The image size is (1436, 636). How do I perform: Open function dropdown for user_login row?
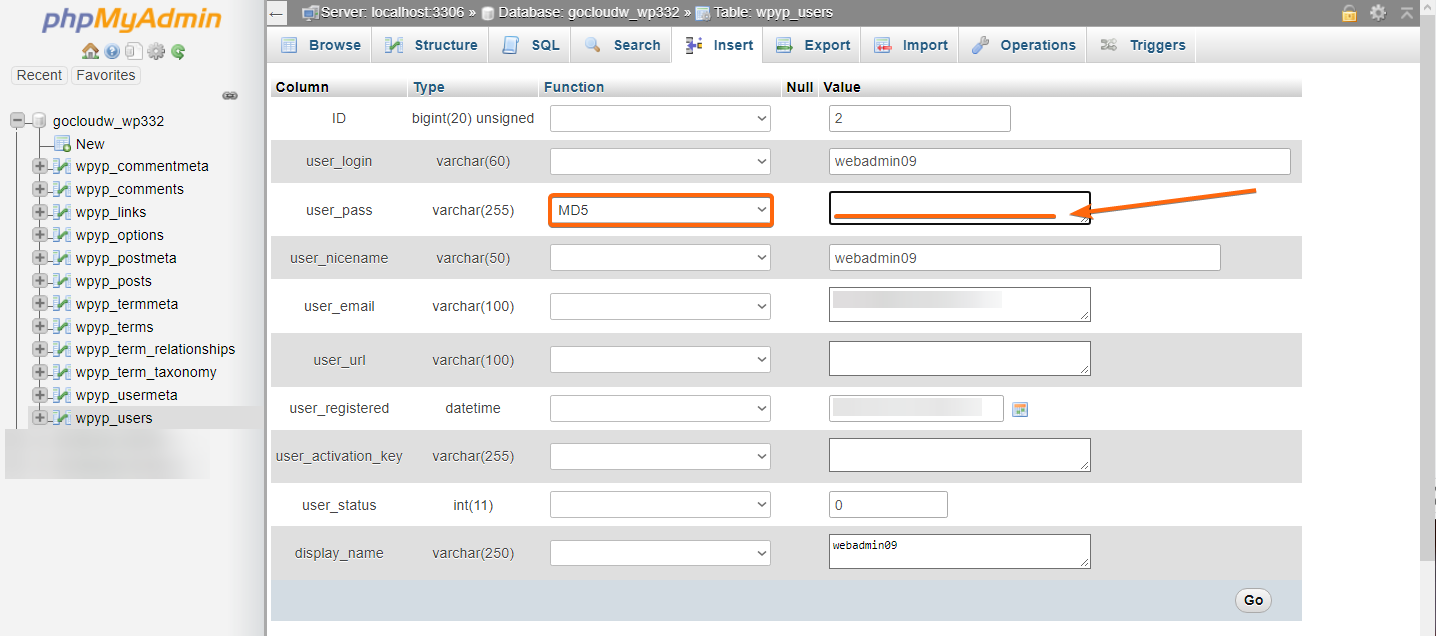(x=661, y=161)
